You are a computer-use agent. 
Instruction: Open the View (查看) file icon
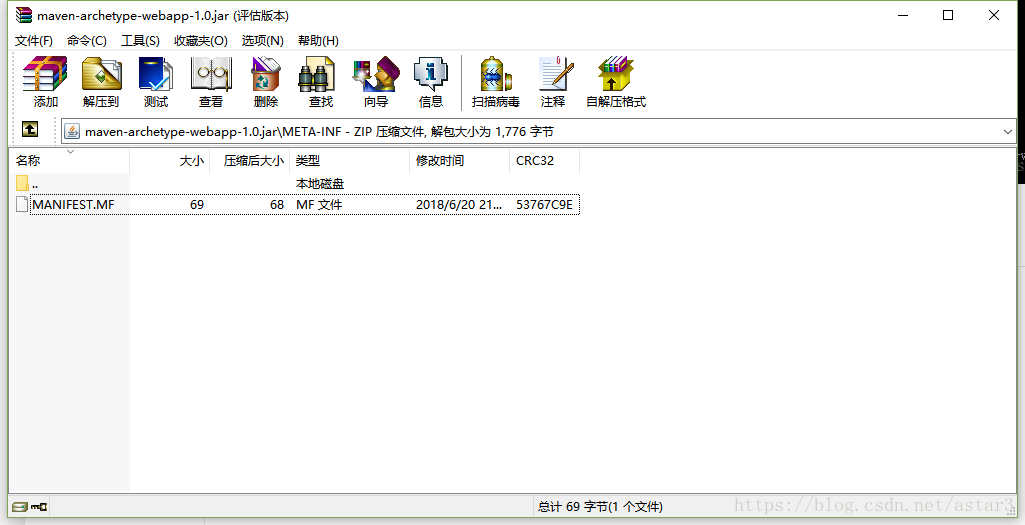coord(210,74)
